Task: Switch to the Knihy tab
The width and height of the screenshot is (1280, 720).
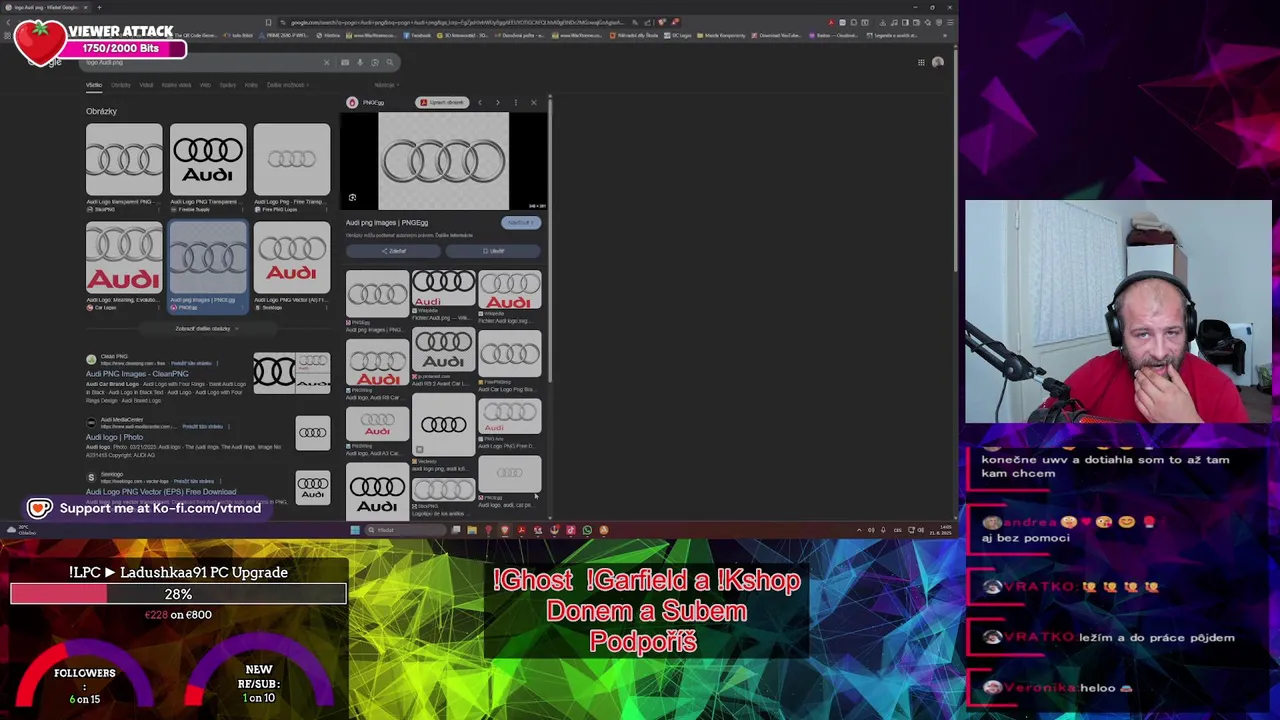Action: [251, 85]
